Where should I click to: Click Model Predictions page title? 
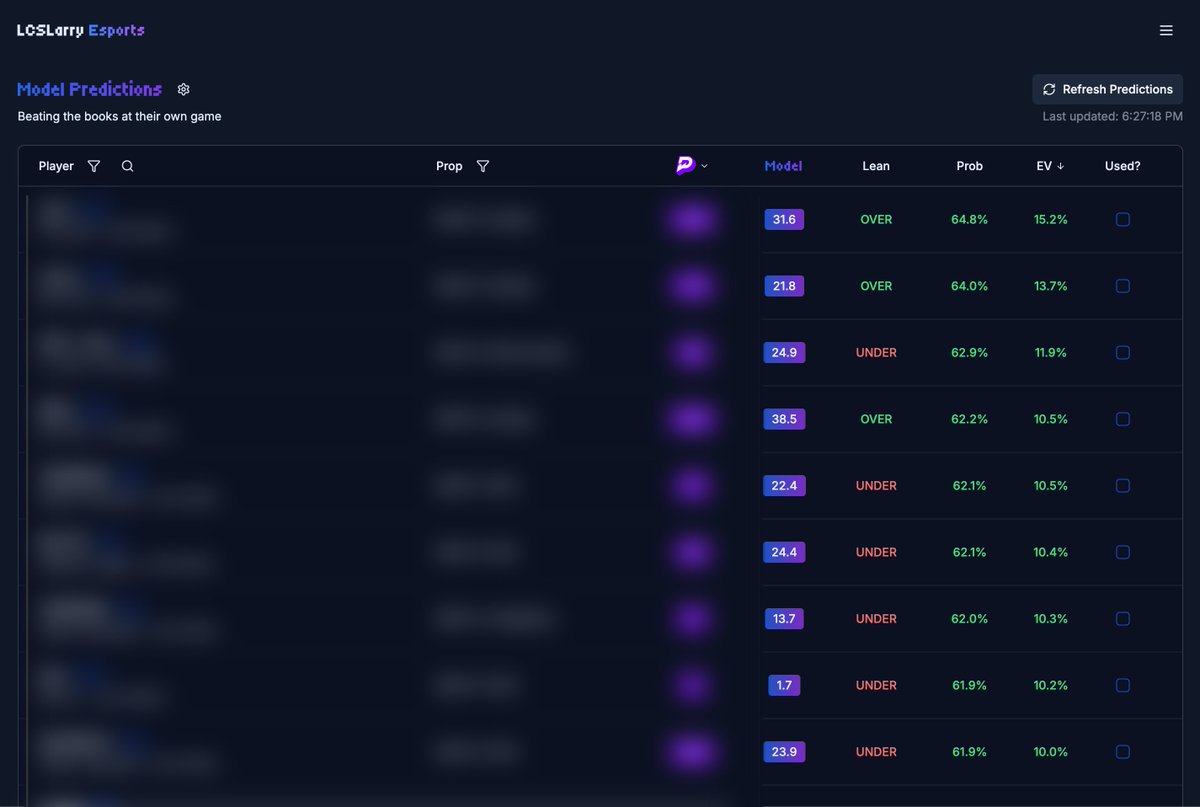click(89, 89)
